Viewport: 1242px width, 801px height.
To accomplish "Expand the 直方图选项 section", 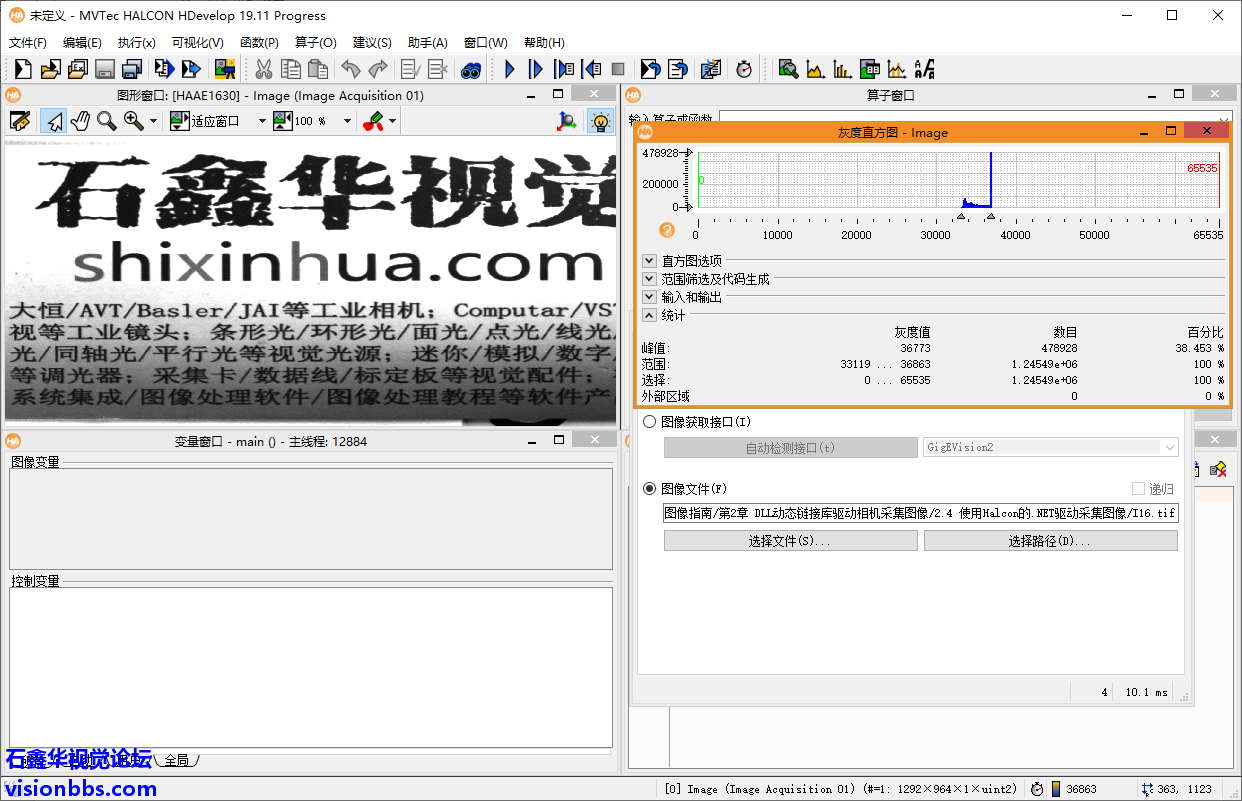I will click(x=650, y=261).
